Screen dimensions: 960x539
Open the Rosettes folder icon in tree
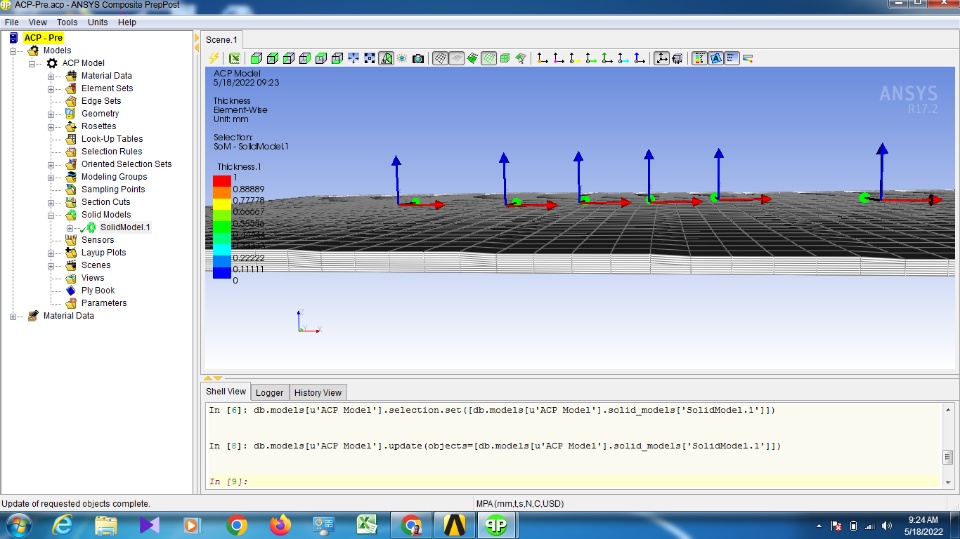click(70, 126)
